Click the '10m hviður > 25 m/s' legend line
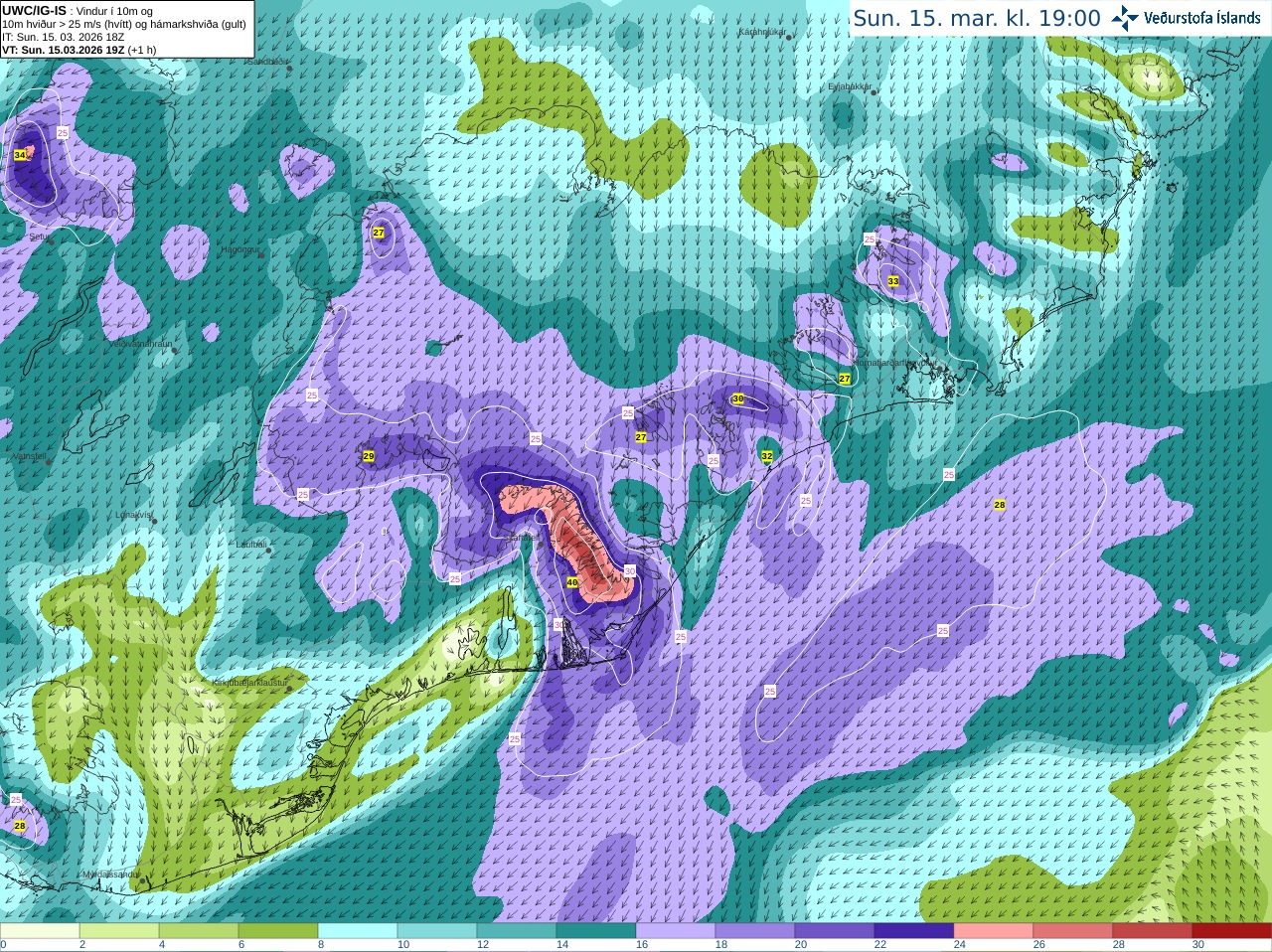1272x952 pixels. tap(124, 24)
